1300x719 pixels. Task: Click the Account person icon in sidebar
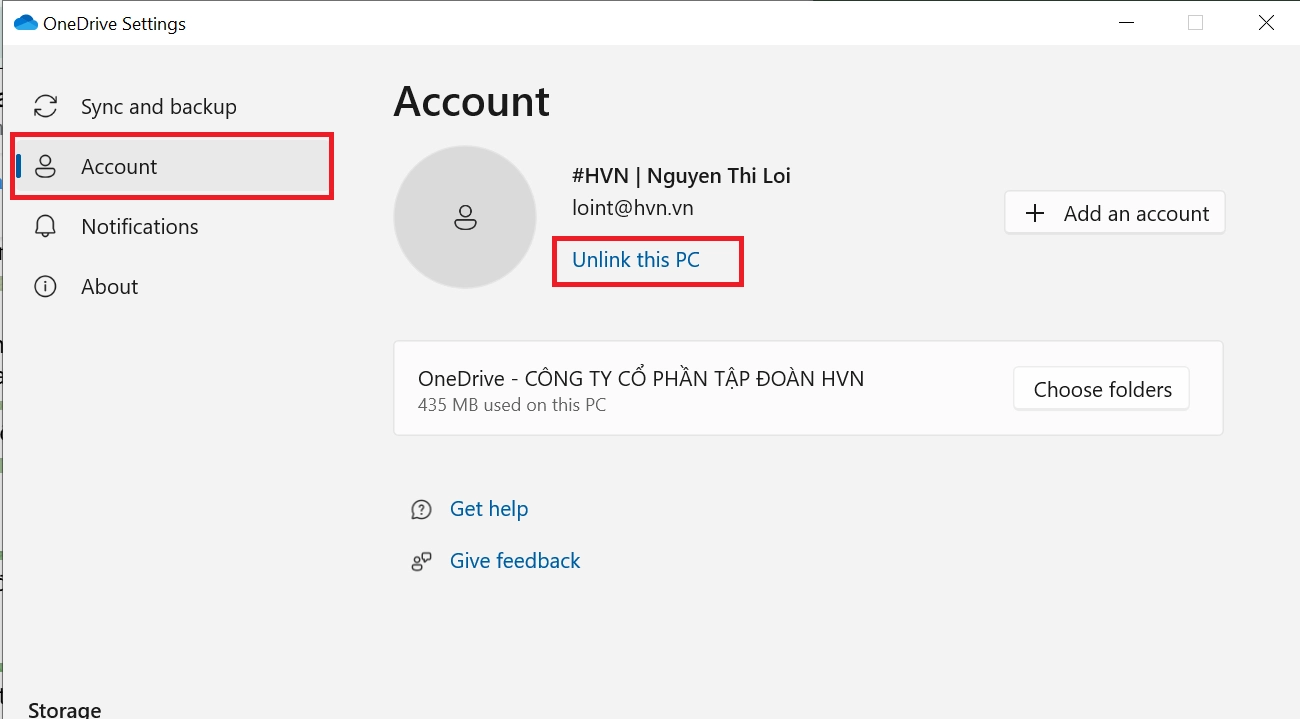[45, 167]
